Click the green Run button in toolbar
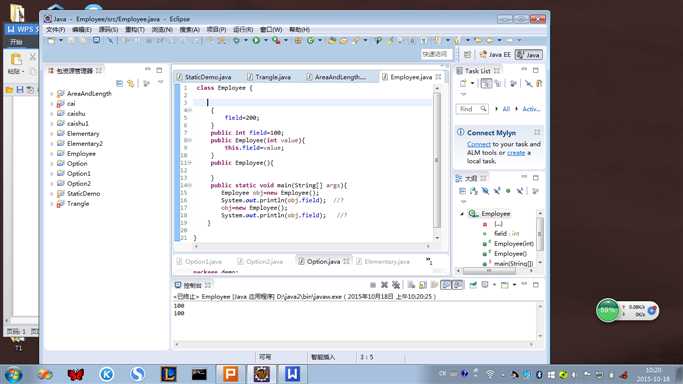Image resolution: width=683 pixels, height=384 pixels. tap(256, 40)
